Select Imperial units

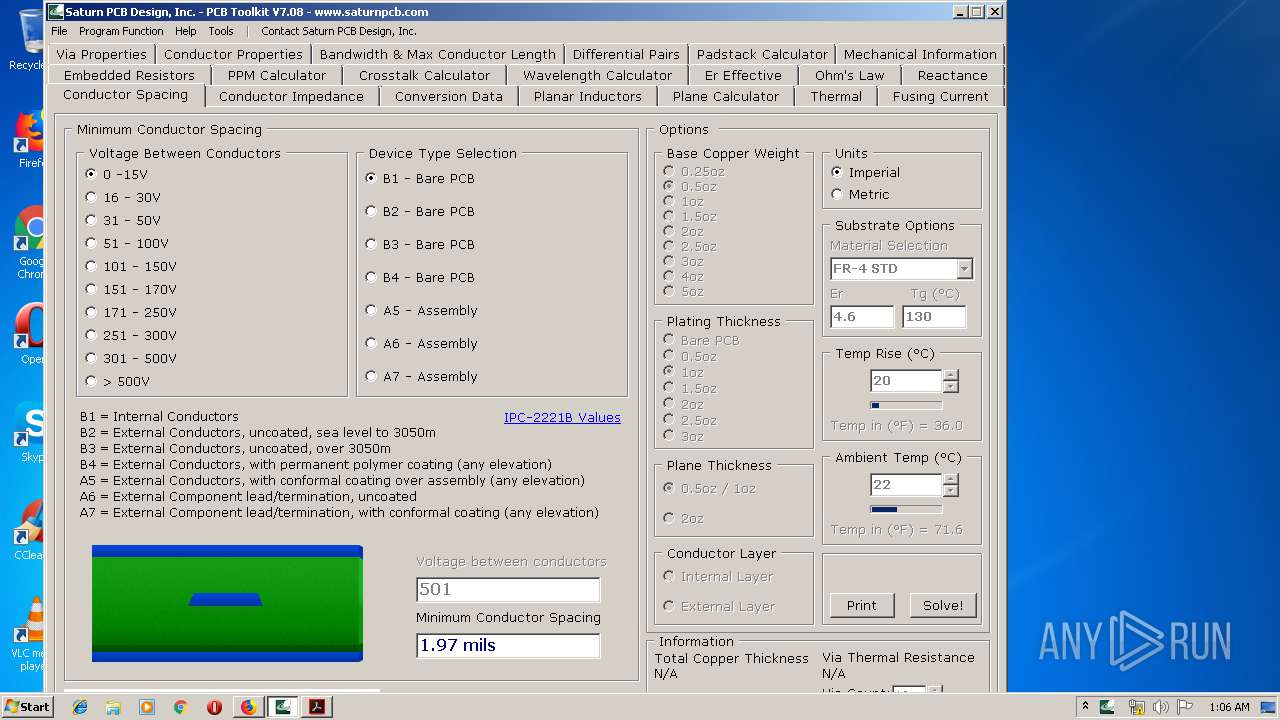[866, 173]
